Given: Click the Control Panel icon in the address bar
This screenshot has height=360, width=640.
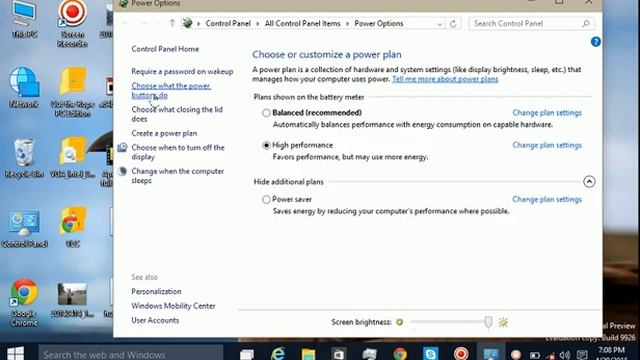Looking at the screenshot, I should tap(187, 23).
